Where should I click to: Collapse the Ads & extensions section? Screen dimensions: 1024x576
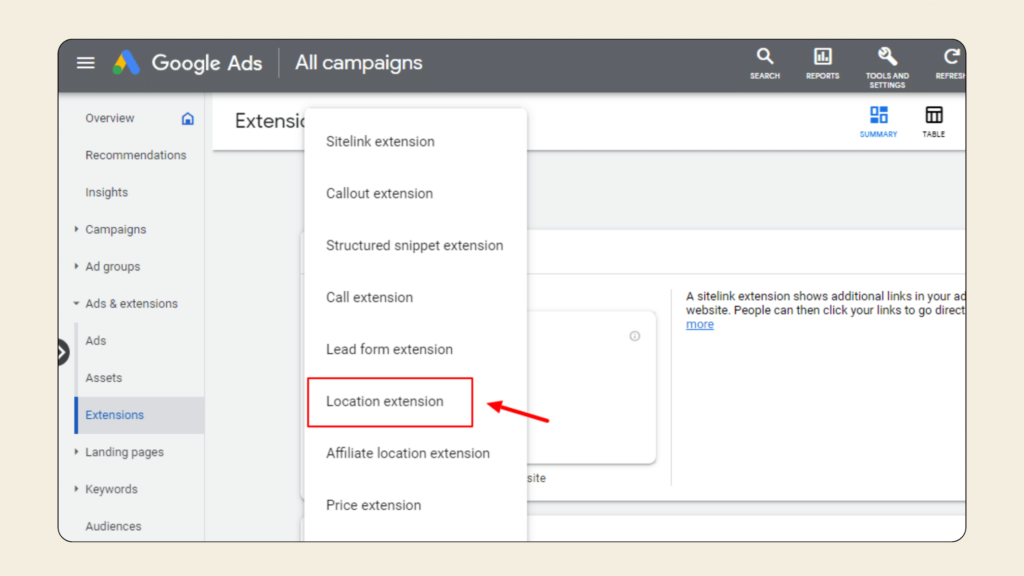coord(76,304)
